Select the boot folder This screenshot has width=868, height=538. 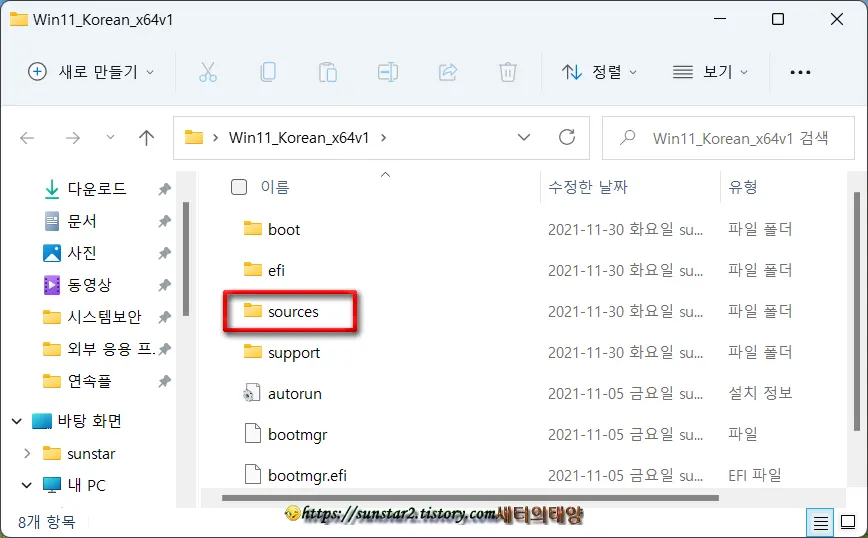(283, 229)
